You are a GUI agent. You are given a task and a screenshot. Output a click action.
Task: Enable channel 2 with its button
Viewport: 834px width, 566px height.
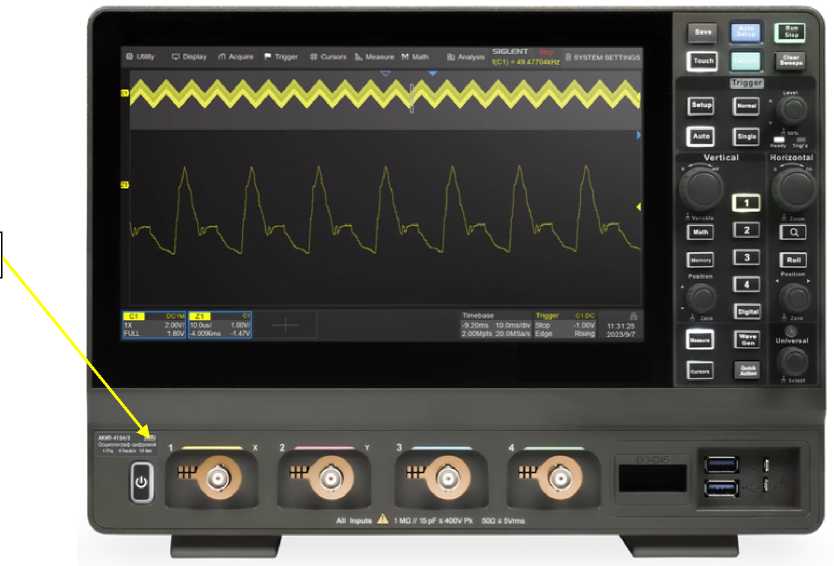click(x=745, y=230)
